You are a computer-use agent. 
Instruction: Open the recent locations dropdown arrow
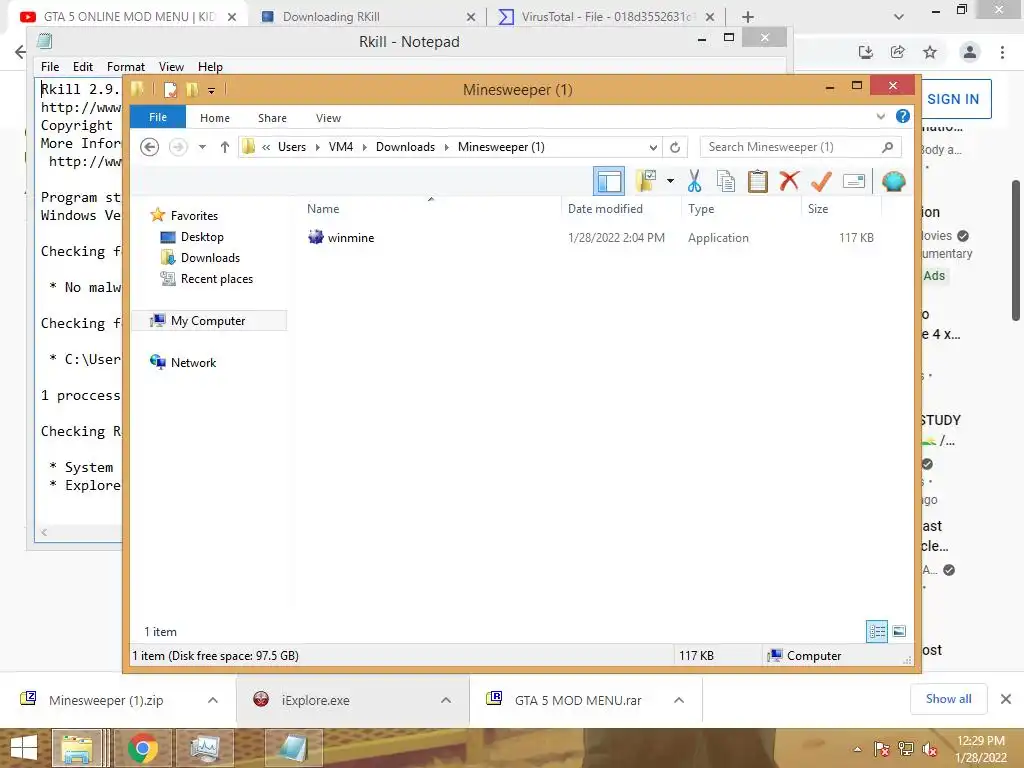tap(202, 147)
